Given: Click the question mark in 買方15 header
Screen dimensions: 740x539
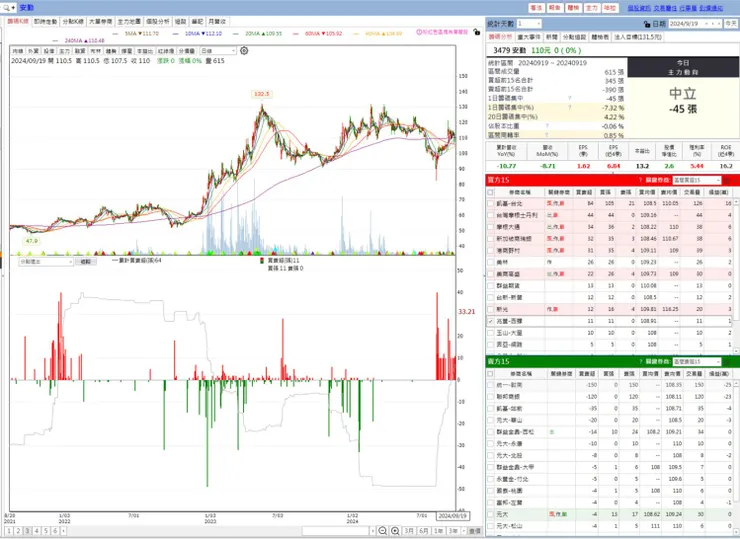Looking at the screenshot, I should click(640, 180).
